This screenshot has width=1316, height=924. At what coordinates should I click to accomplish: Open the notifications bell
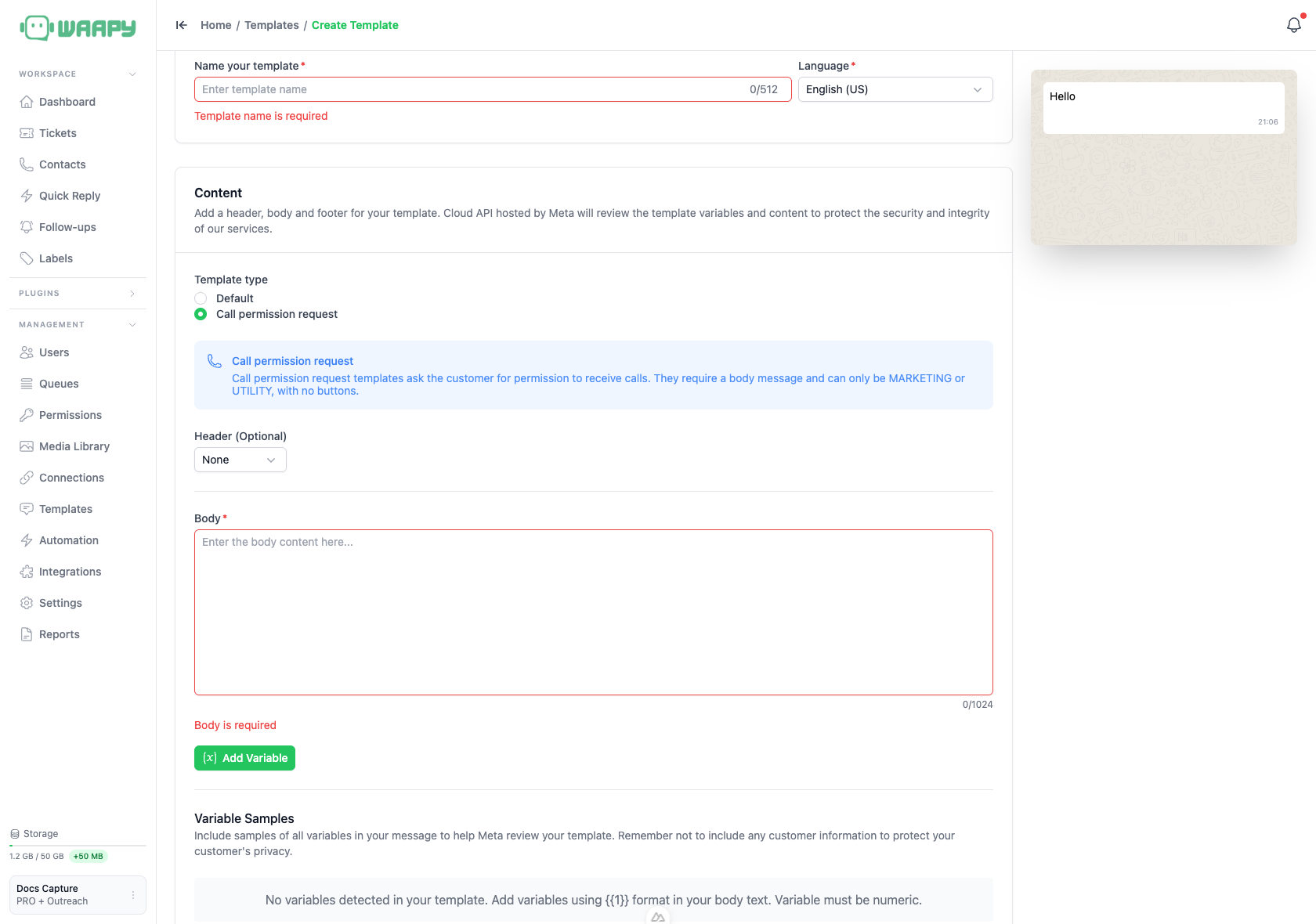coord(1294,25)
